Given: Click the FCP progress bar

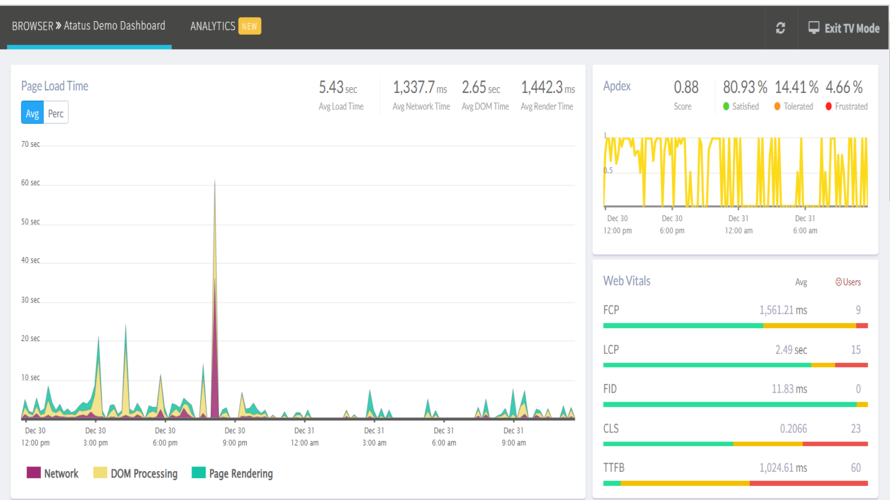Looking at the screenshot, I should click(x=735, y=326).
